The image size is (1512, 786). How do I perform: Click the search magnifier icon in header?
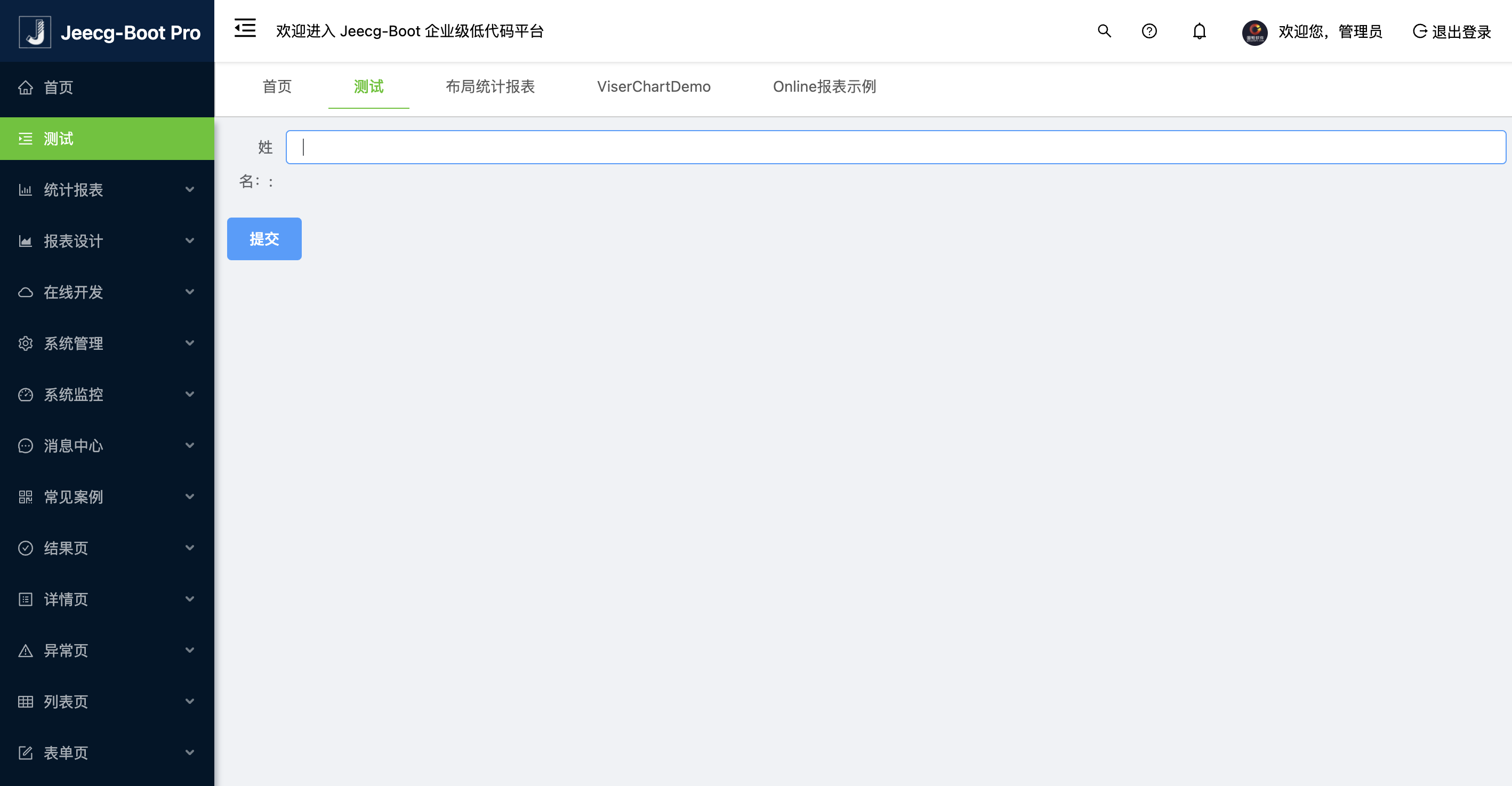(x=1104, y=31)
